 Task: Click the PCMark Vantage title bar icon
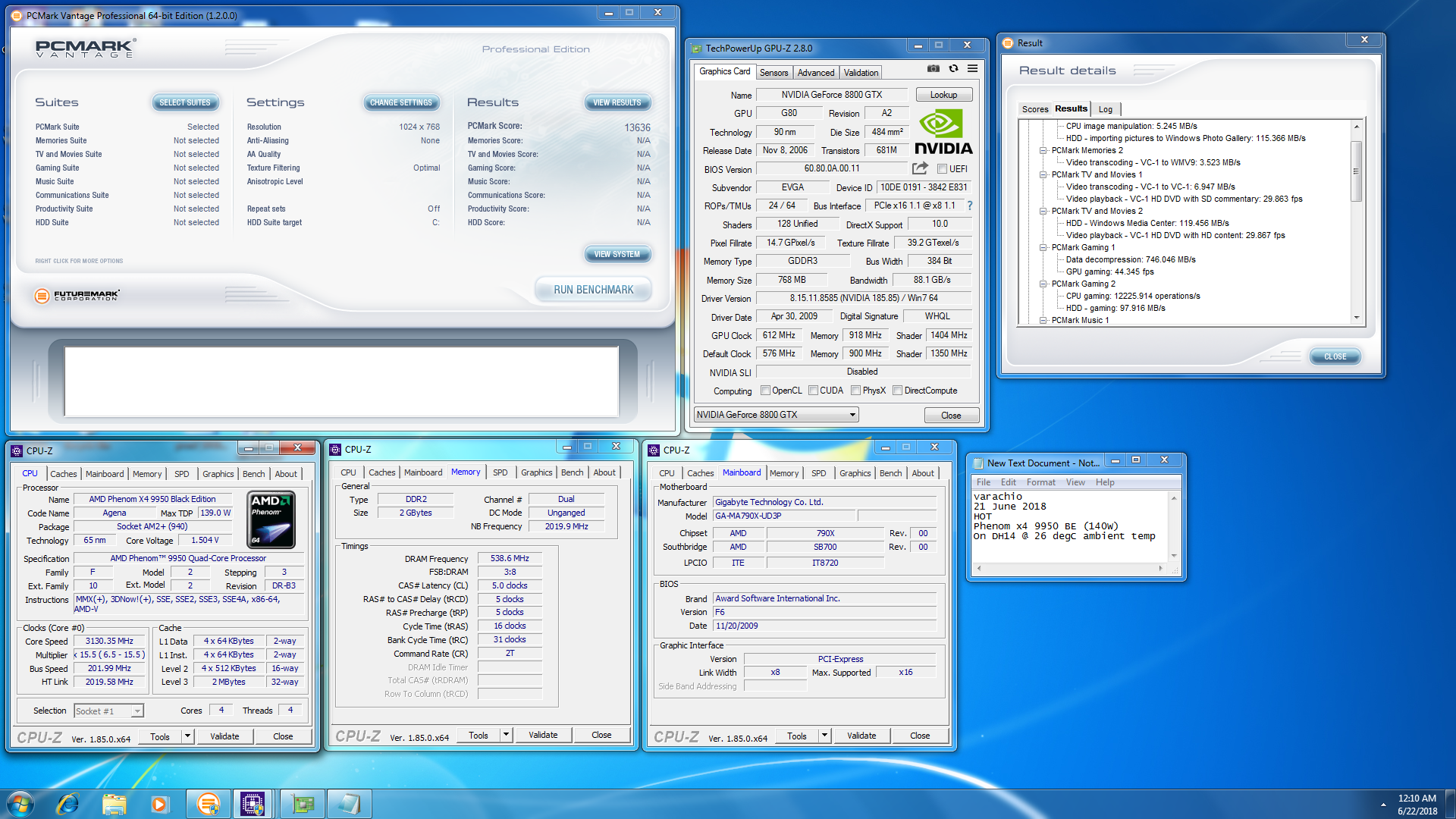[x=18, y=16]
